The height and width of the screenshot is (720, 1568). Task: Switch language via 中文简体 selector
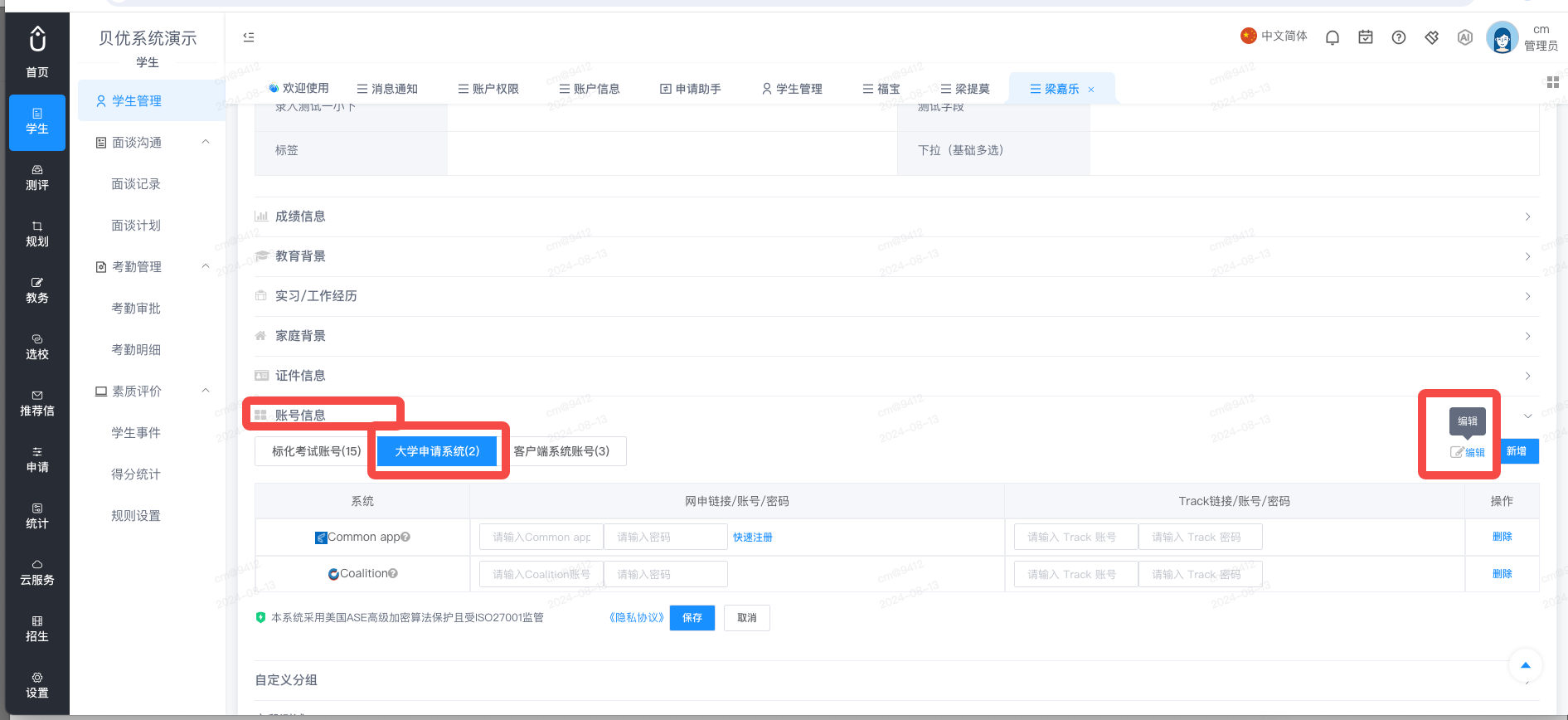1274,36
